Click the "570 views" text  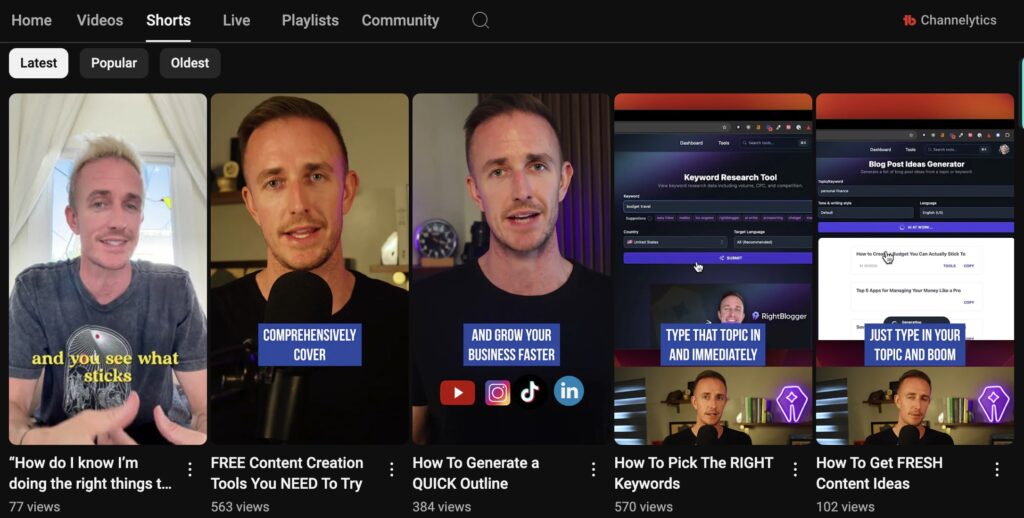coord(643,507)
